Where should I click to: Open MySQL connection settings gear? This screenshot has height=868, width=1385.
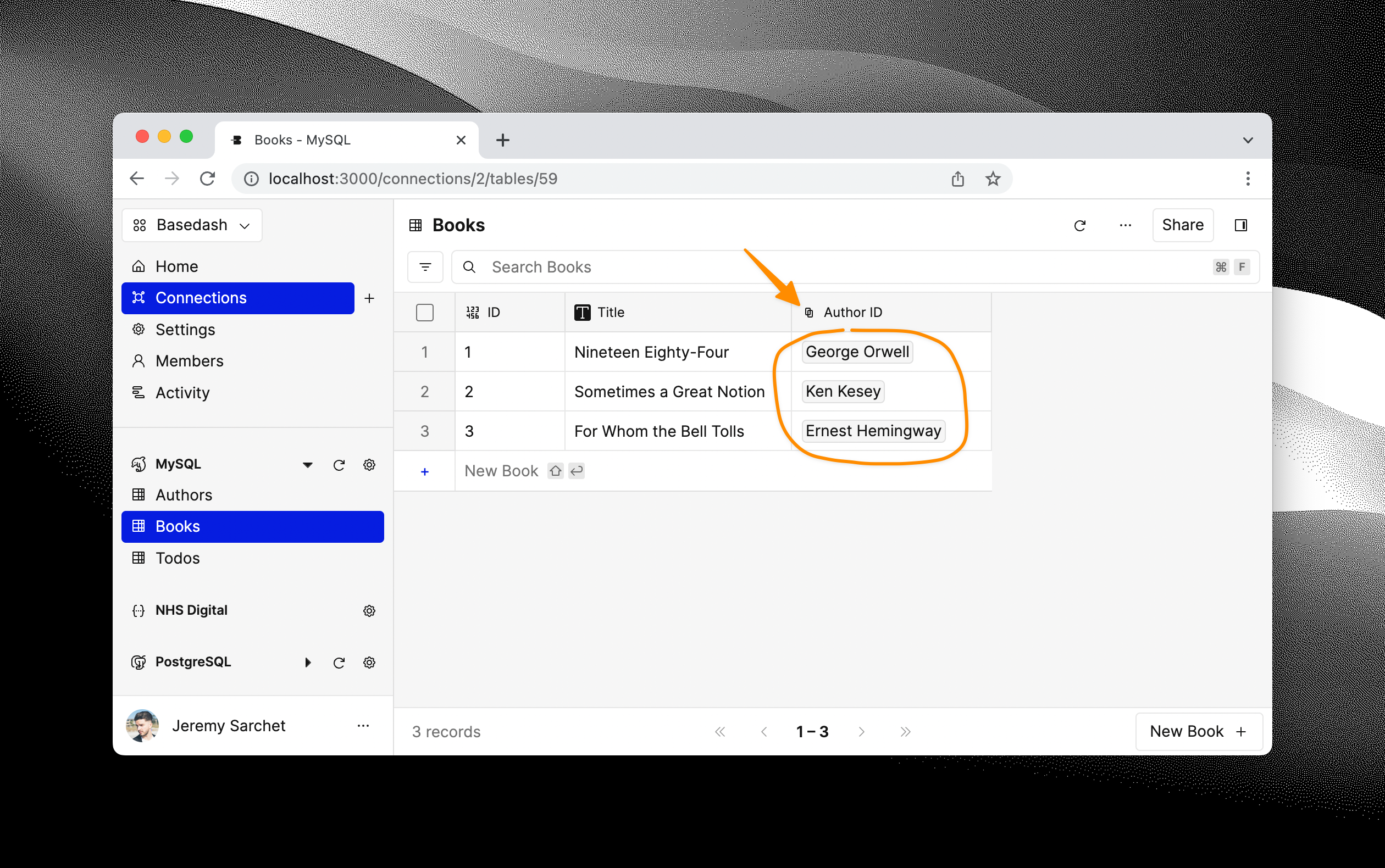tap(370, 464)
